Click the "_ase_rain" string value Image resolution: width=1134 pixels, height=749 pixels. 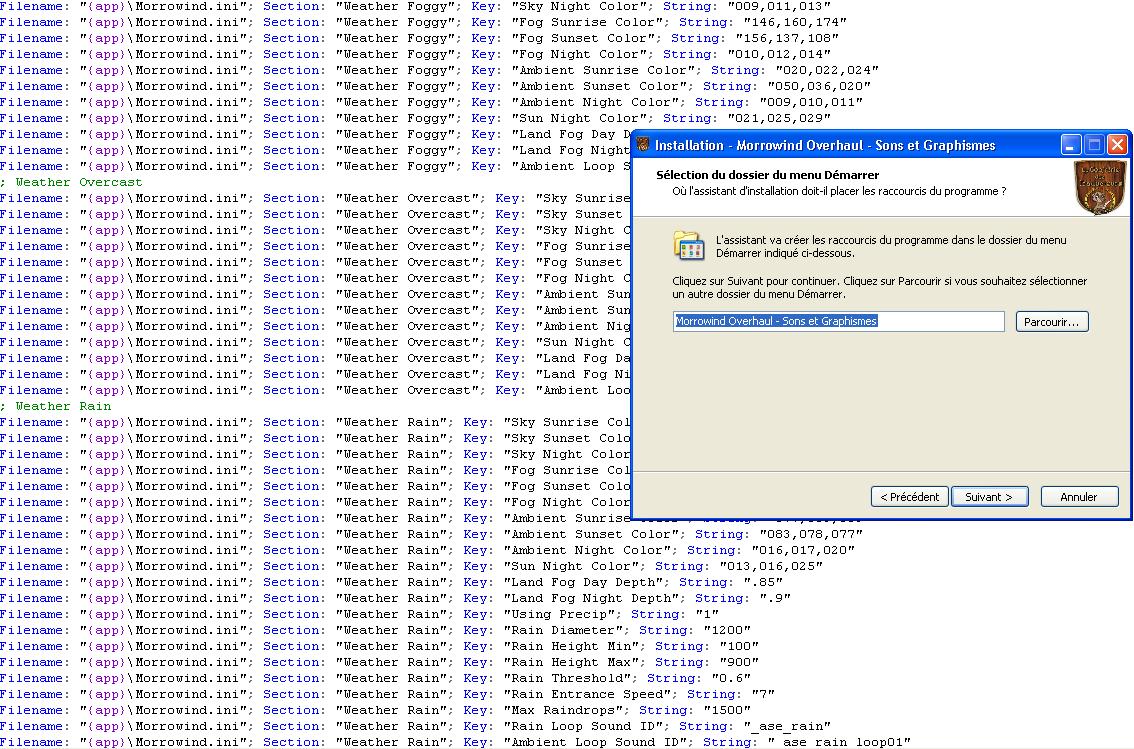tap(787, 725)
